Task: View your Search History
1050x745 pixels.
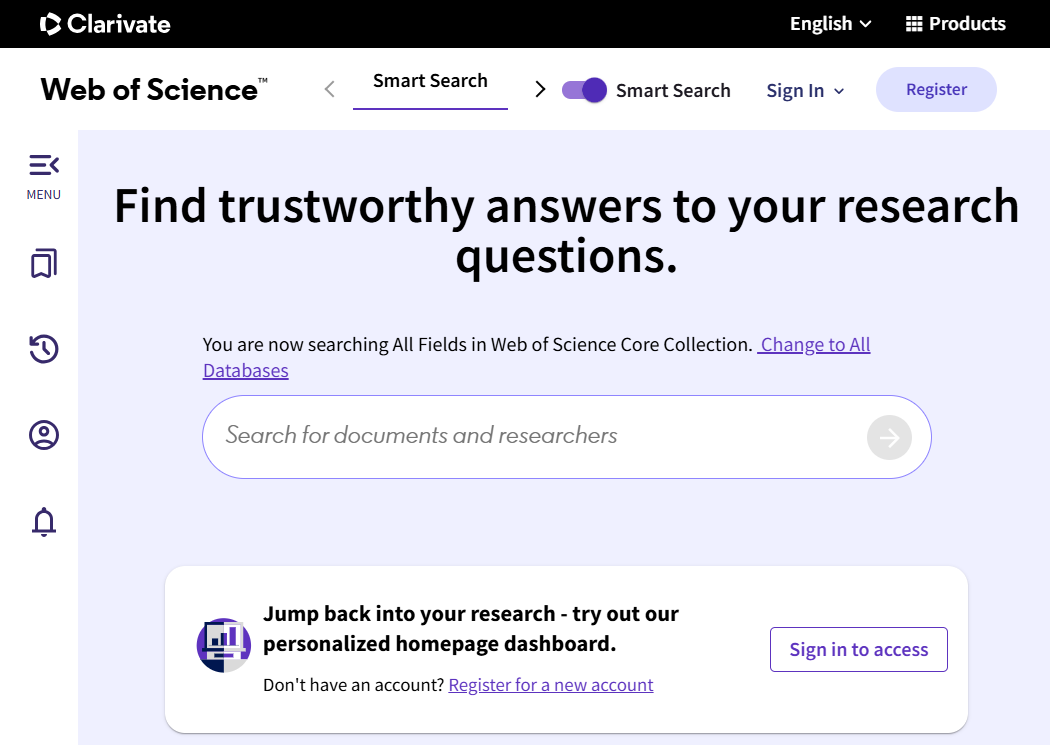Action: tap(43, 349)
